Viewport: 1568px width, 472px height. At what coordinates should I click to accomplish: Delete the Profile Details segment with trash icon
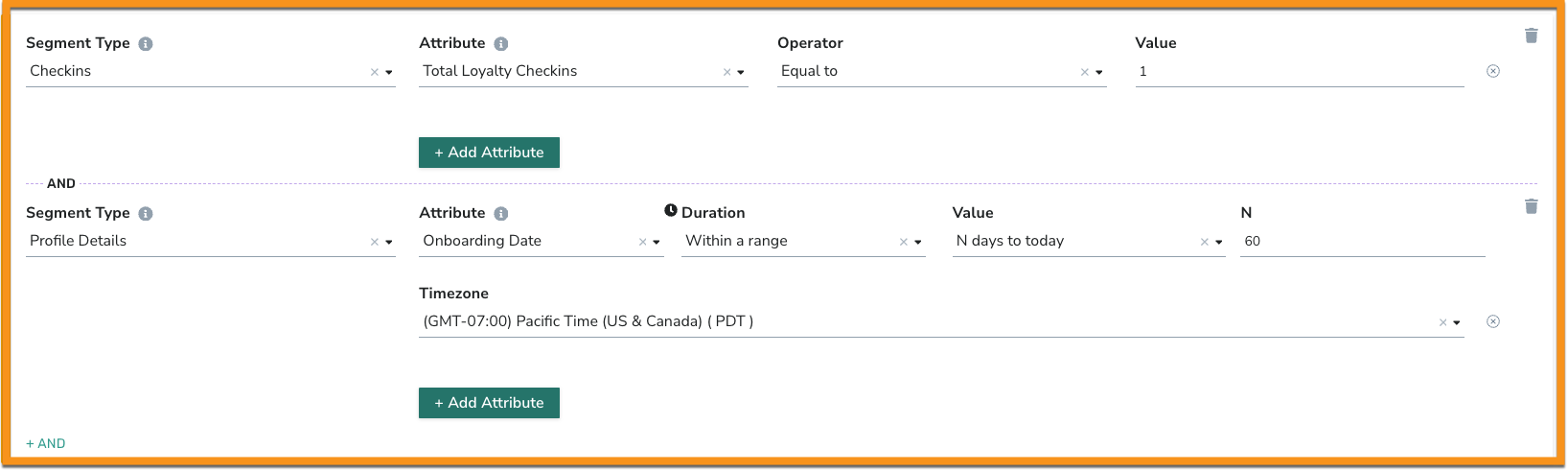tap(1531, 206)
